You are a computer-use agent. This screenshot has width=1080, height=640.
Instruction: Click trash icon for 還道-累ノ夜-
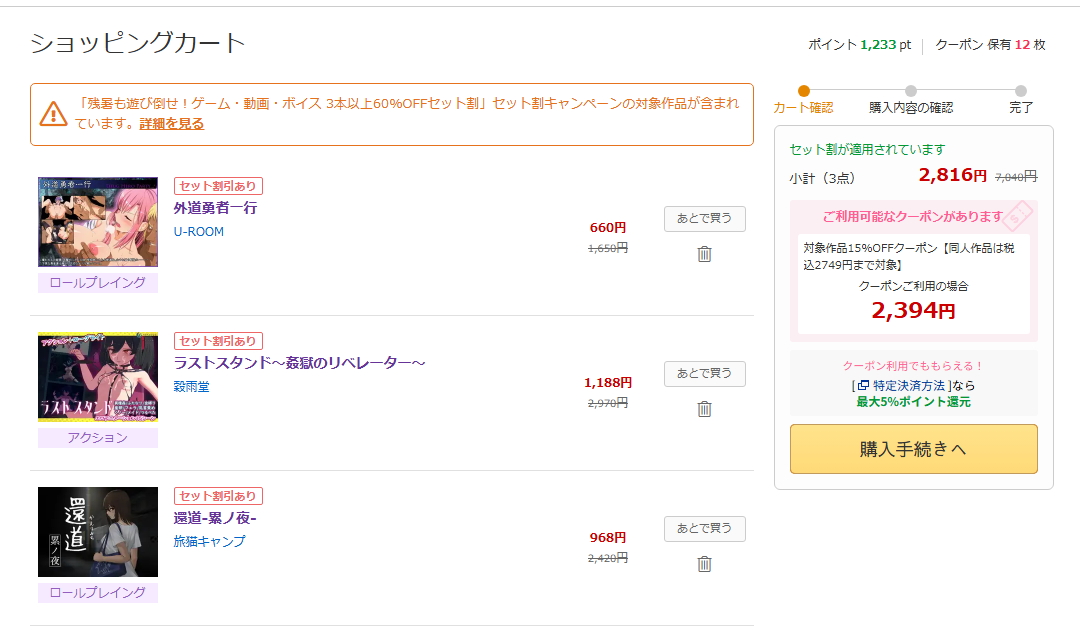tap(704, 564)
